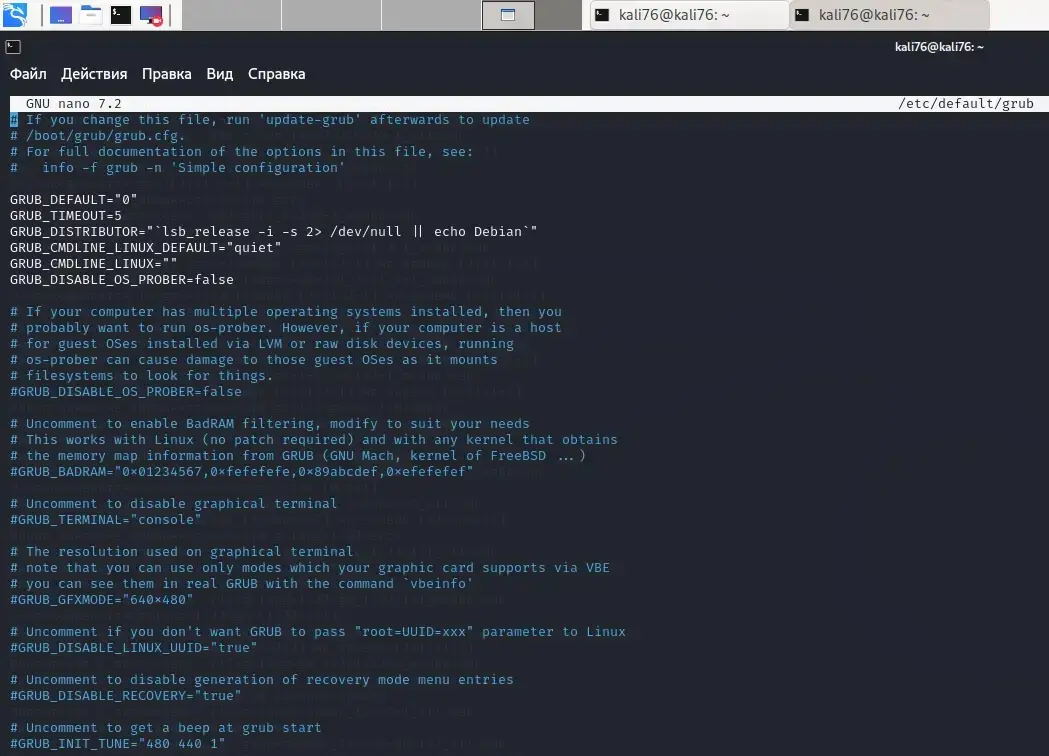Click the GRUB_CMDLINE_LINUX="" line
This screenshot has height=756, width=1049.
click(x=94, y=264)
